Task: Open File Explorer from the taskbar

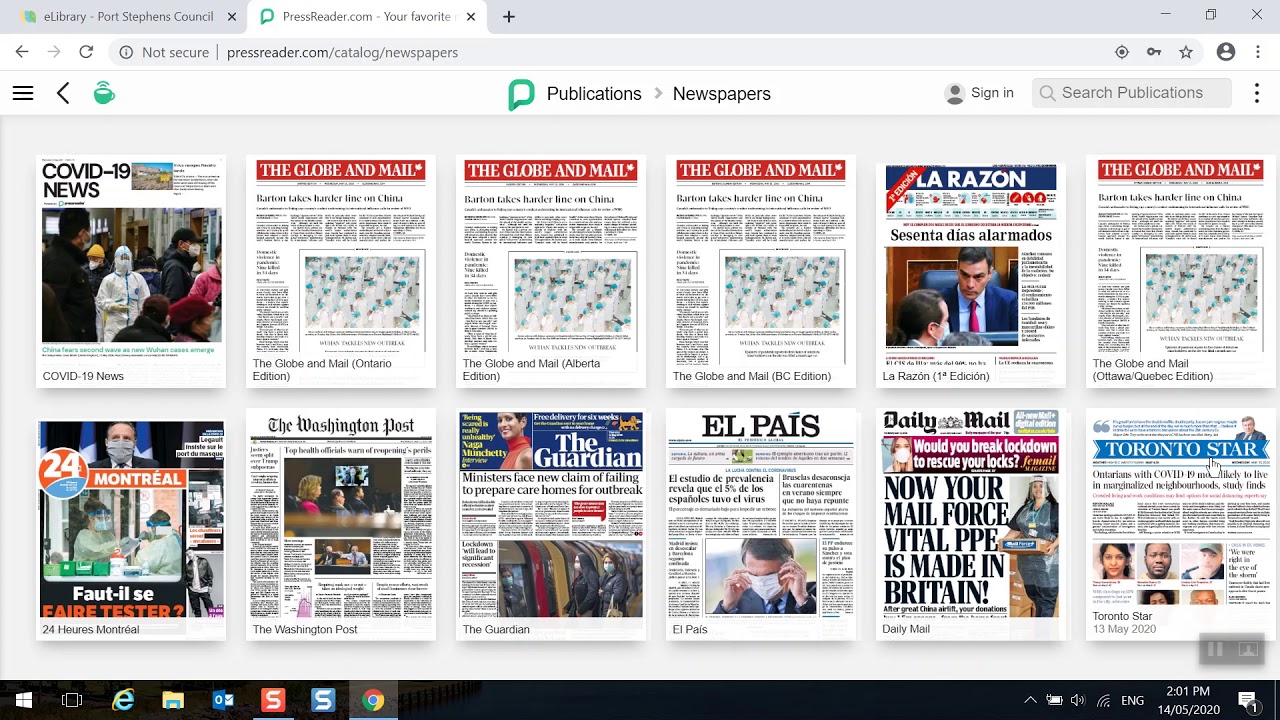Action: (173, 700)
